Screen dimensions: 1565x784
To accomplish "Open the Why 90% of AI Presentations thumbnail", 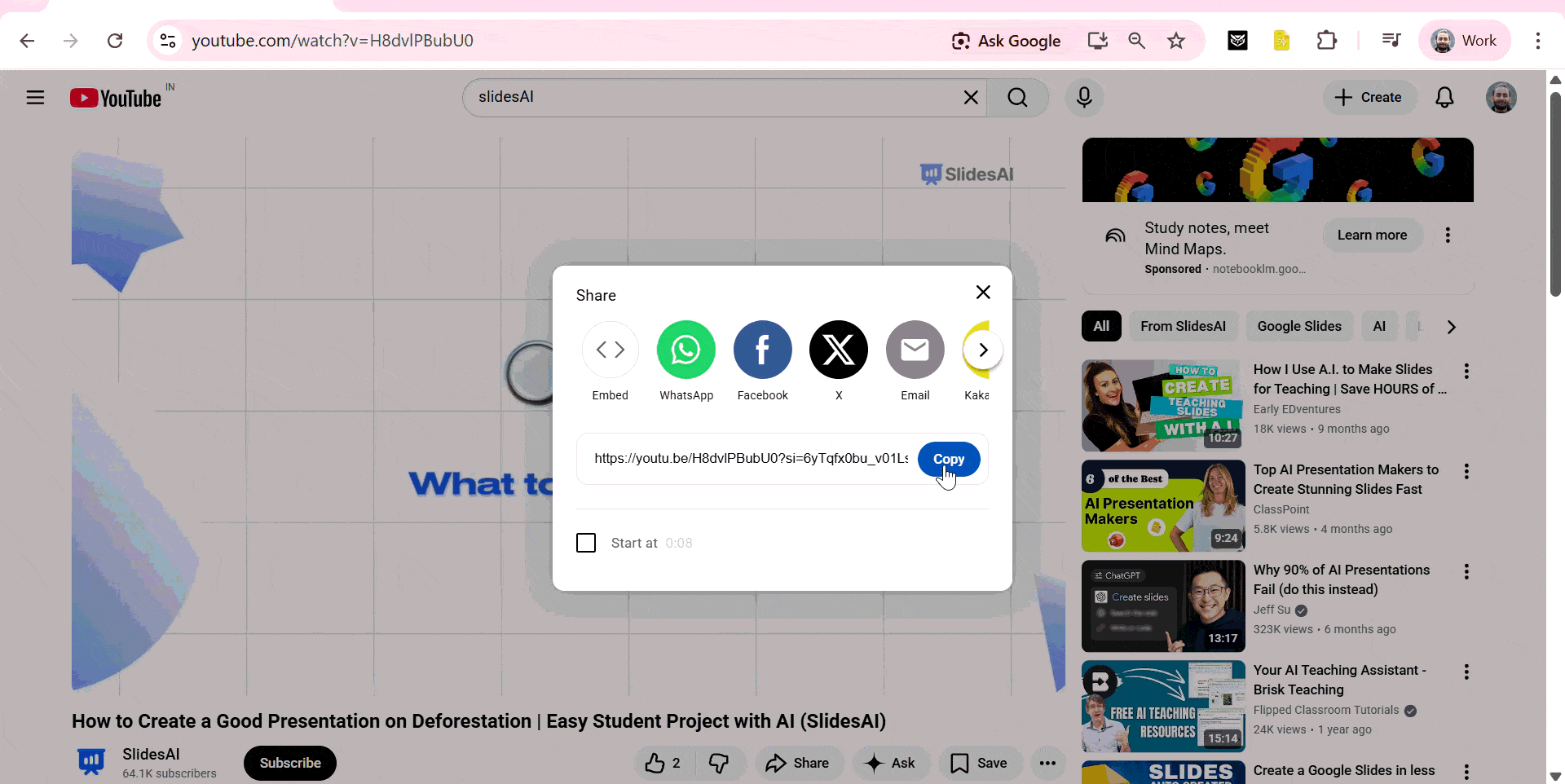I will (x=1162, y=606).
